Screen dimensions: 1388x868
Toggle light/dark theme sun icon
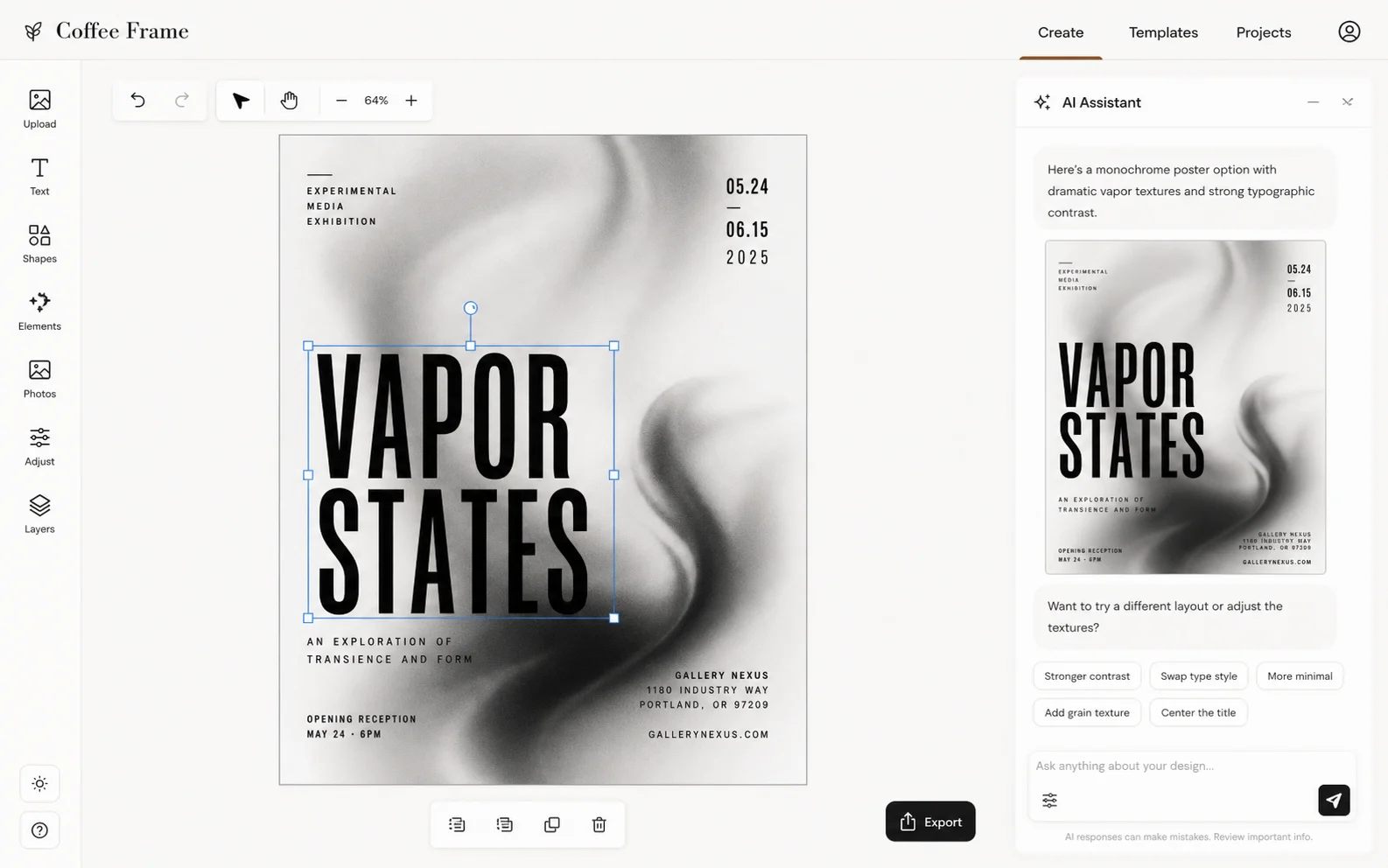(x=39, y=783)
